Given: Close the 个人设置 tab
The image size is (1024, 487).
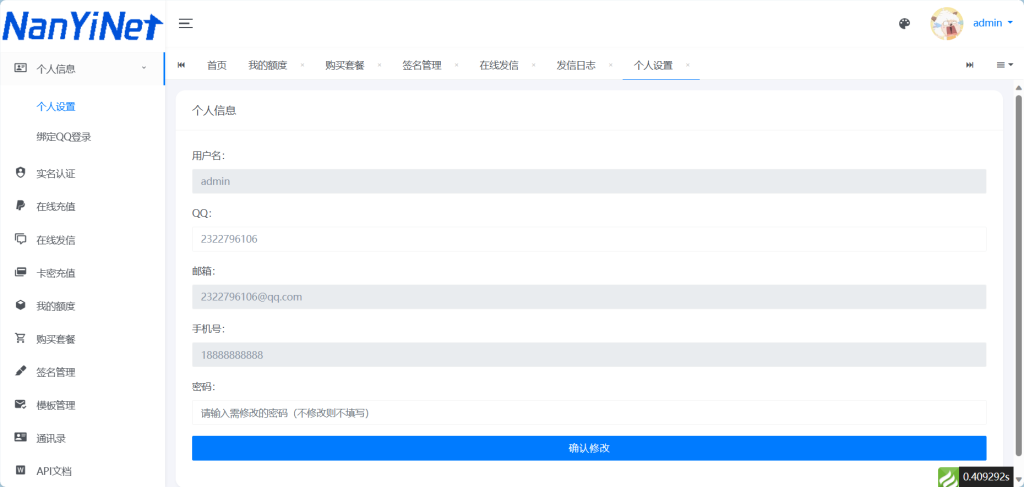Looking at the screenshot, I should coord(688,65).
